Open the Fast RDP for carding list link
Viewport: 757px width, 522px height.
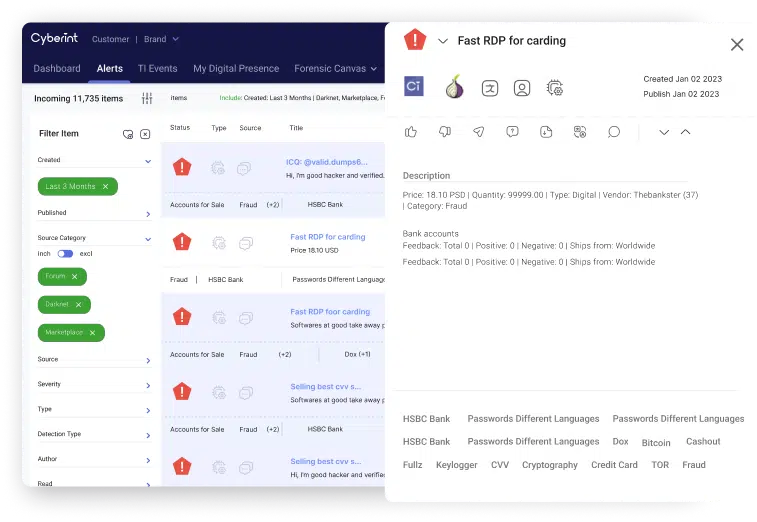coord(328,237)
